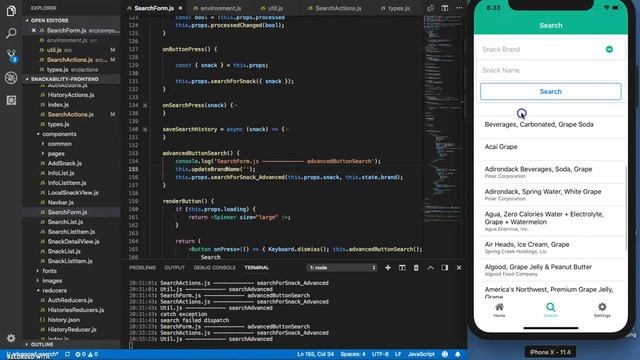
Task: Open the Manage gear in activity bar
Action: [11, 338]
